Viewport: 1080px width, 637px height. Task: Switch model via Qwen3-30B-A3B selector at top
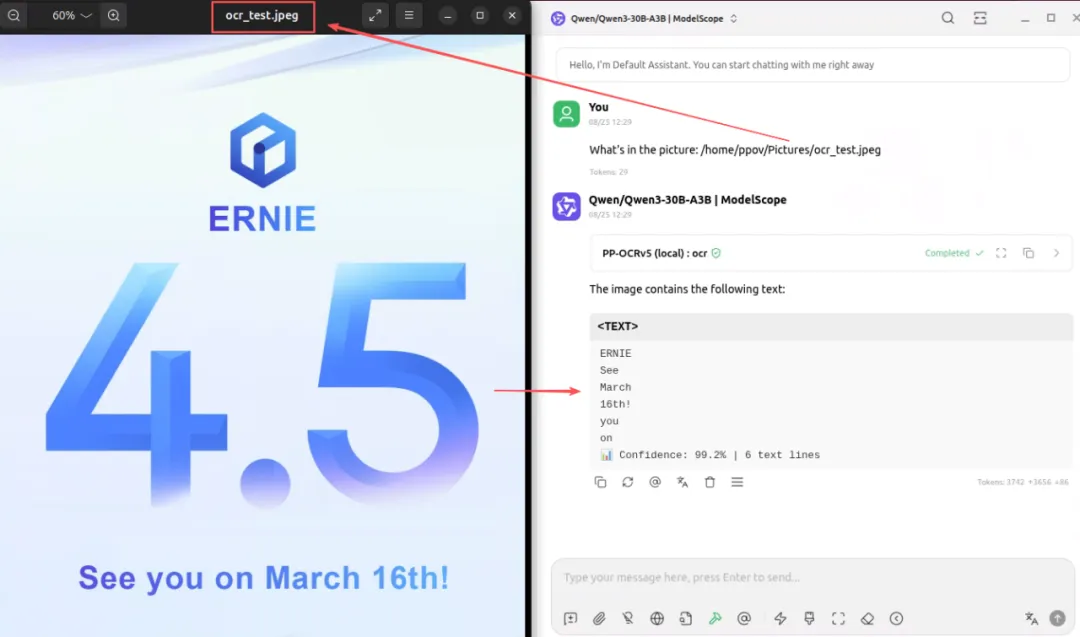(645, 19)
